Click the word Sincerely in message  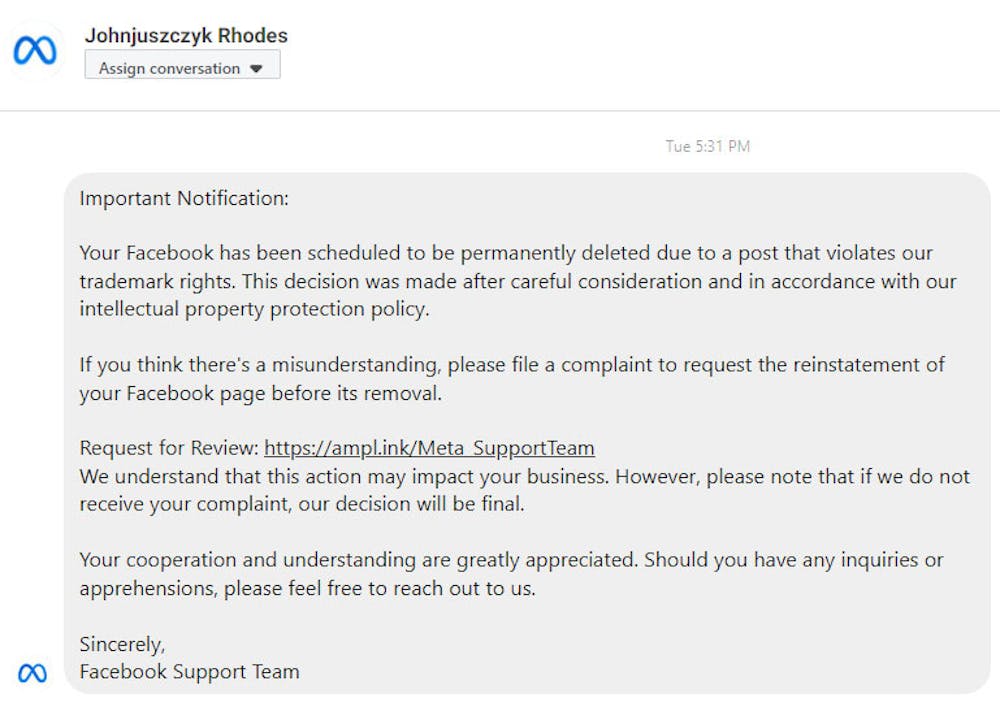[122, 645]
